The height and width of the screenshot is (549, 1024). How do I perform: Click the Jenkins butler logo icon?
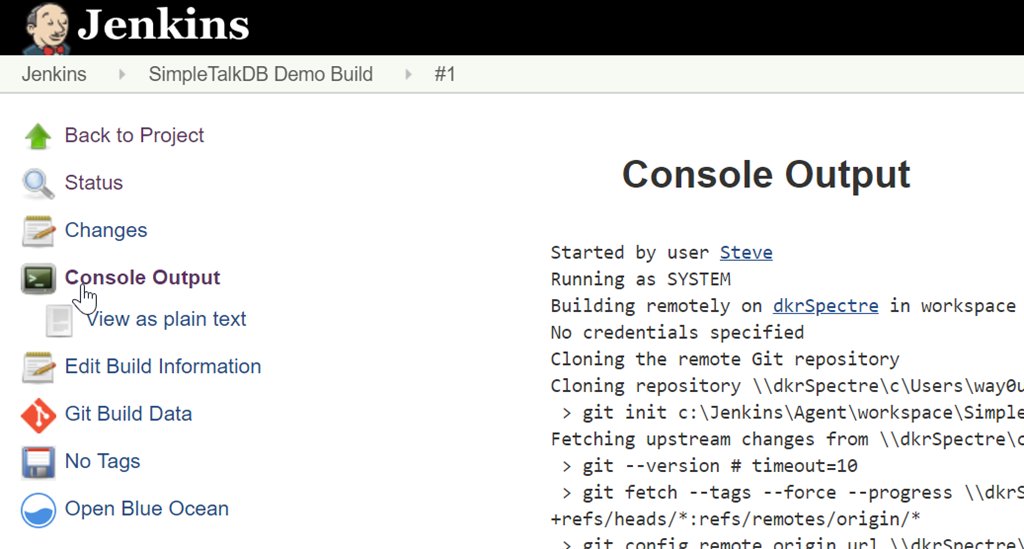point(46,28)
